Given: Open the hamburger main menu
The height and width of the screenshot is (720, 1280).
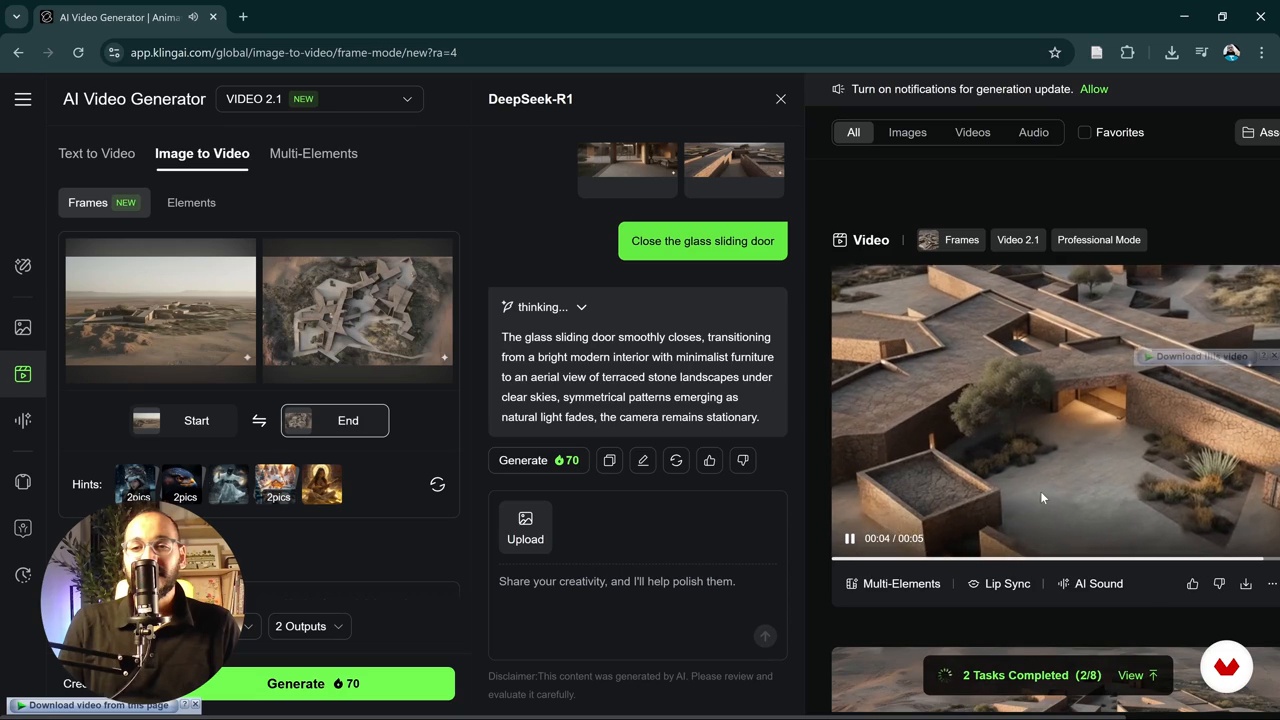Looking at the screenshot, I should click(23, 99).
